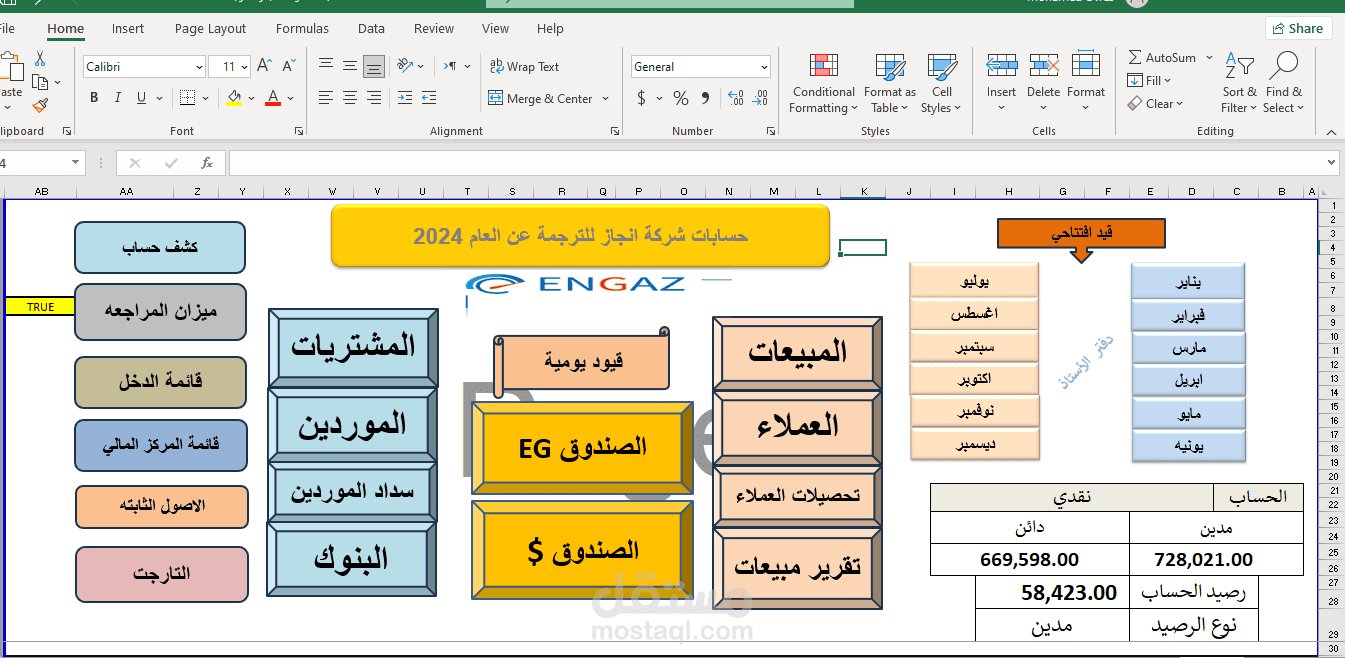
Task: Apply the red font color
Action: [273, 98]
